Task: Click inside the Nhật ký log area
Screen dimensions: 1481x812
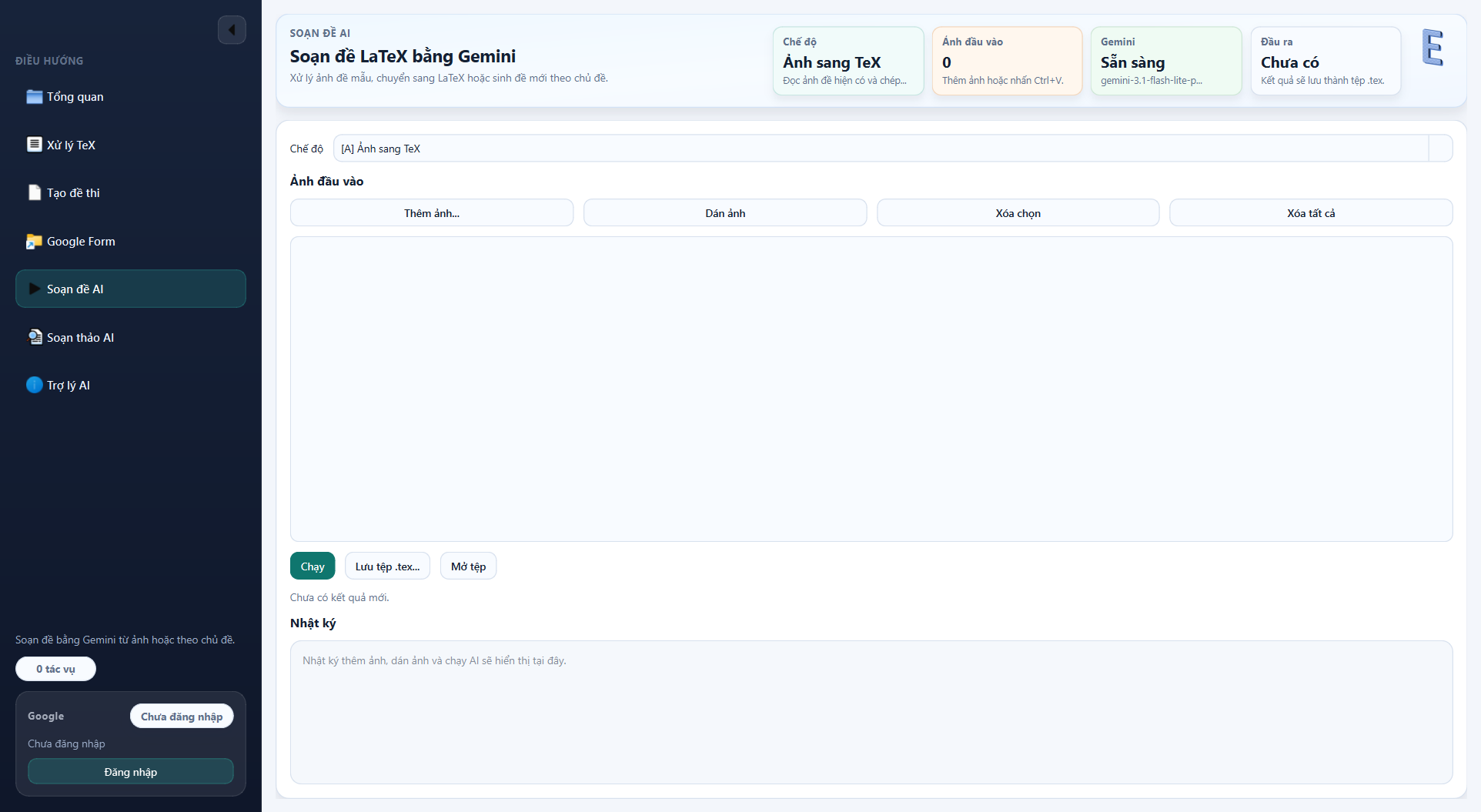Action: tap(871, 713)
